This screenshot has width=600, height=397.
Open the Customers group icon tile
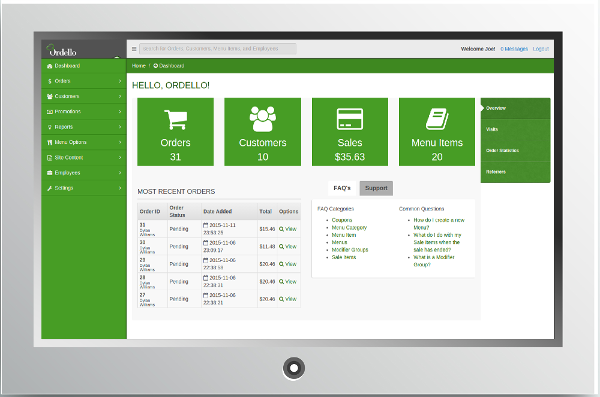coord(262,132)
